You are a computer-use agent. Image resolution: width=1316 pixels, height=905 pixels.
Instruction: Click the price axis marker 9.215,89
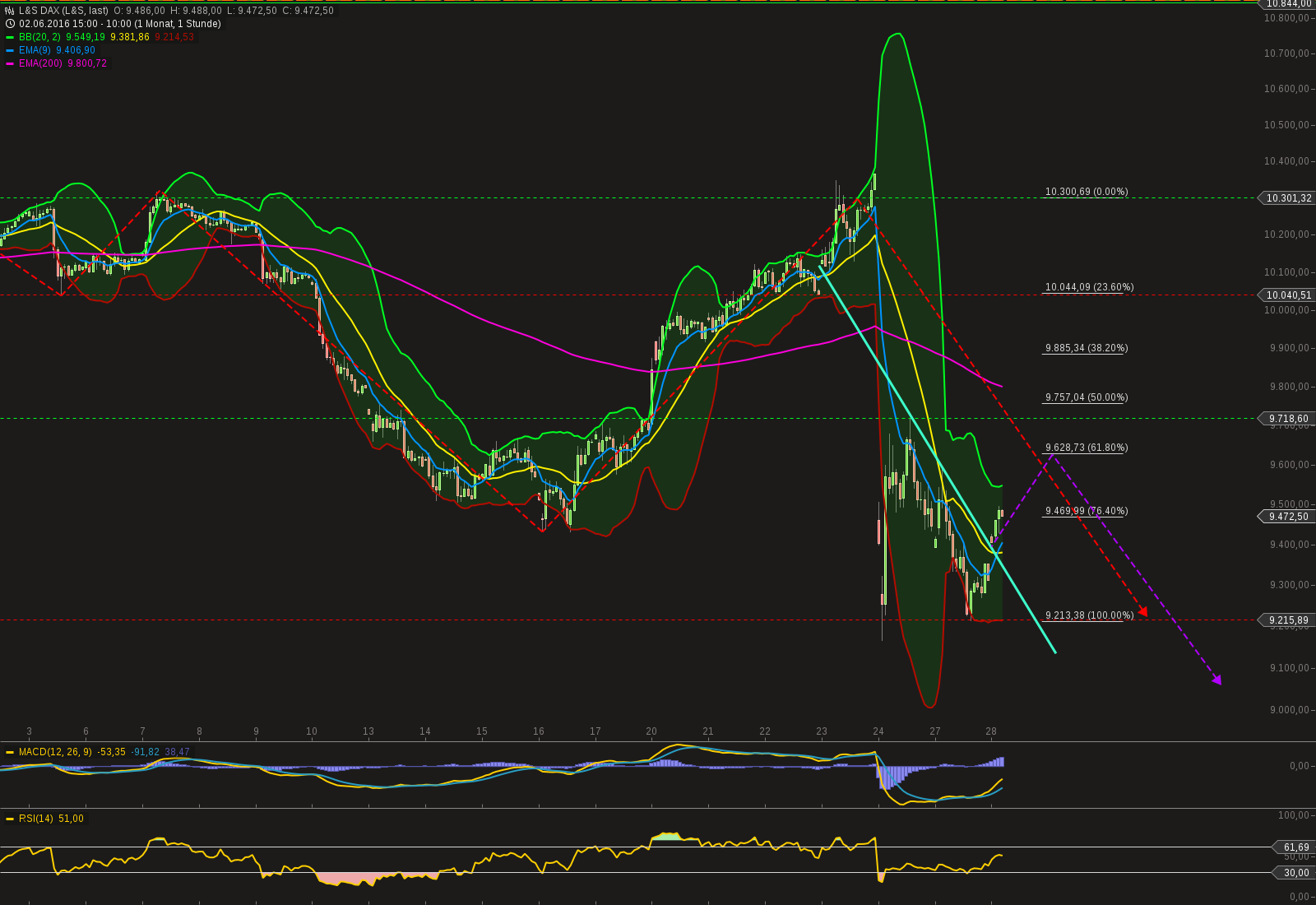pos(1286,620)
